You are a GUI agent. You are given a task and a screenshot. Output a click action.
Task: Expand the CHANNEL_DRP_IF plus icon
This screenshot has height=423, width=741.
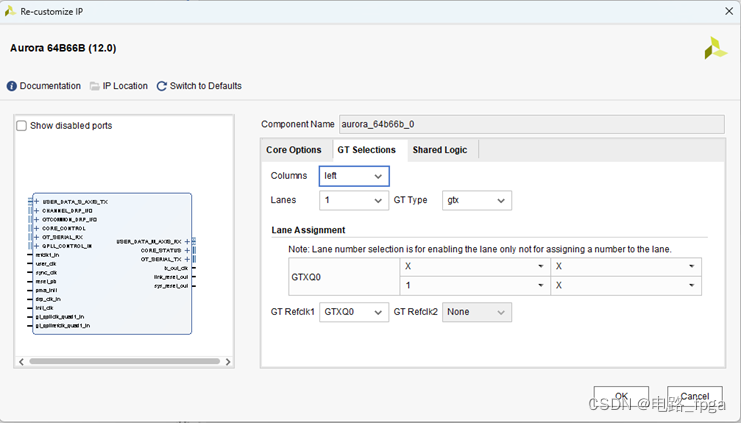36,211
